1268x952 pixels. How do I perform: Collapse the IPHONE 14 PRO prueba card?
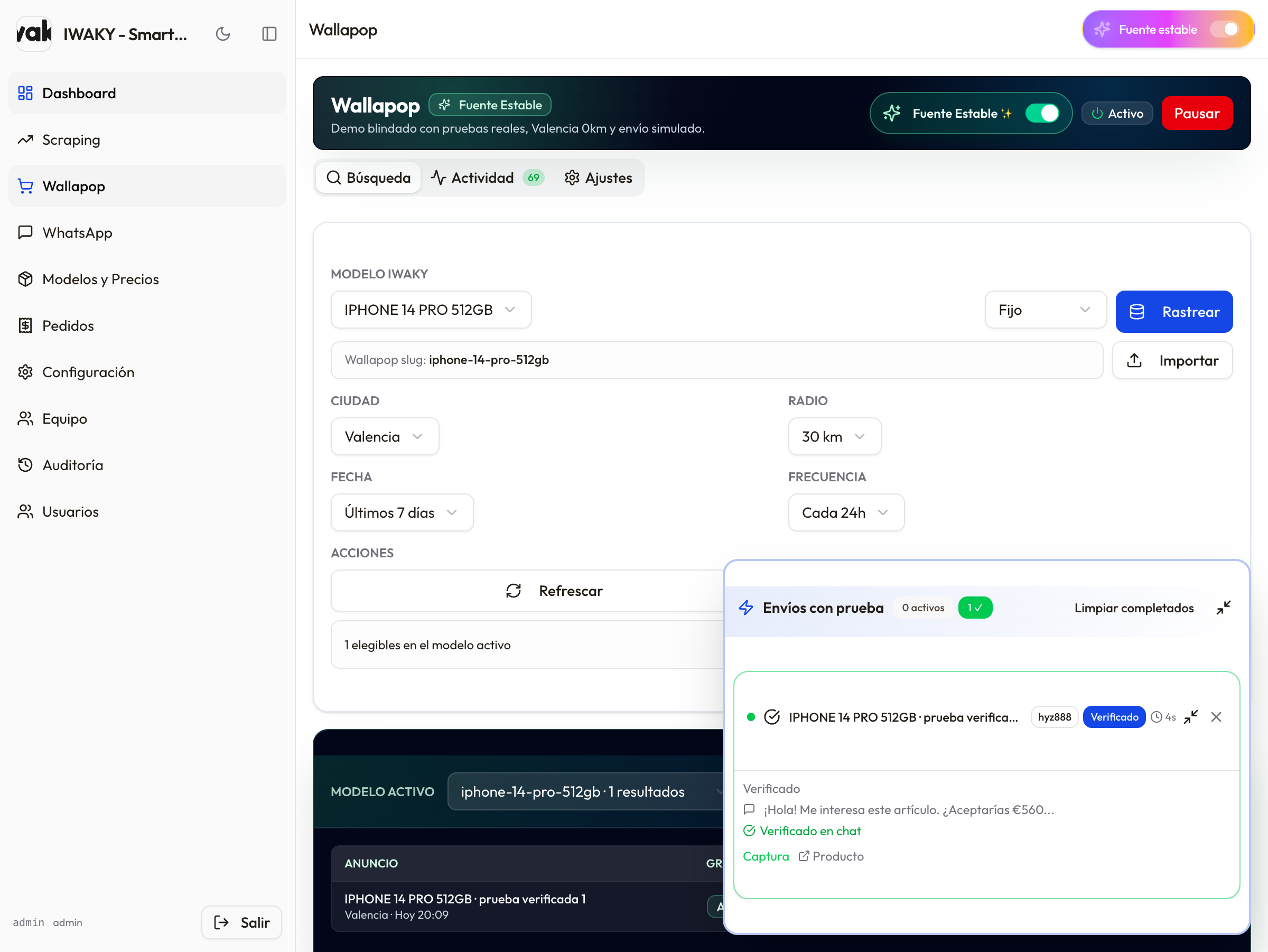click(1191, 717)
